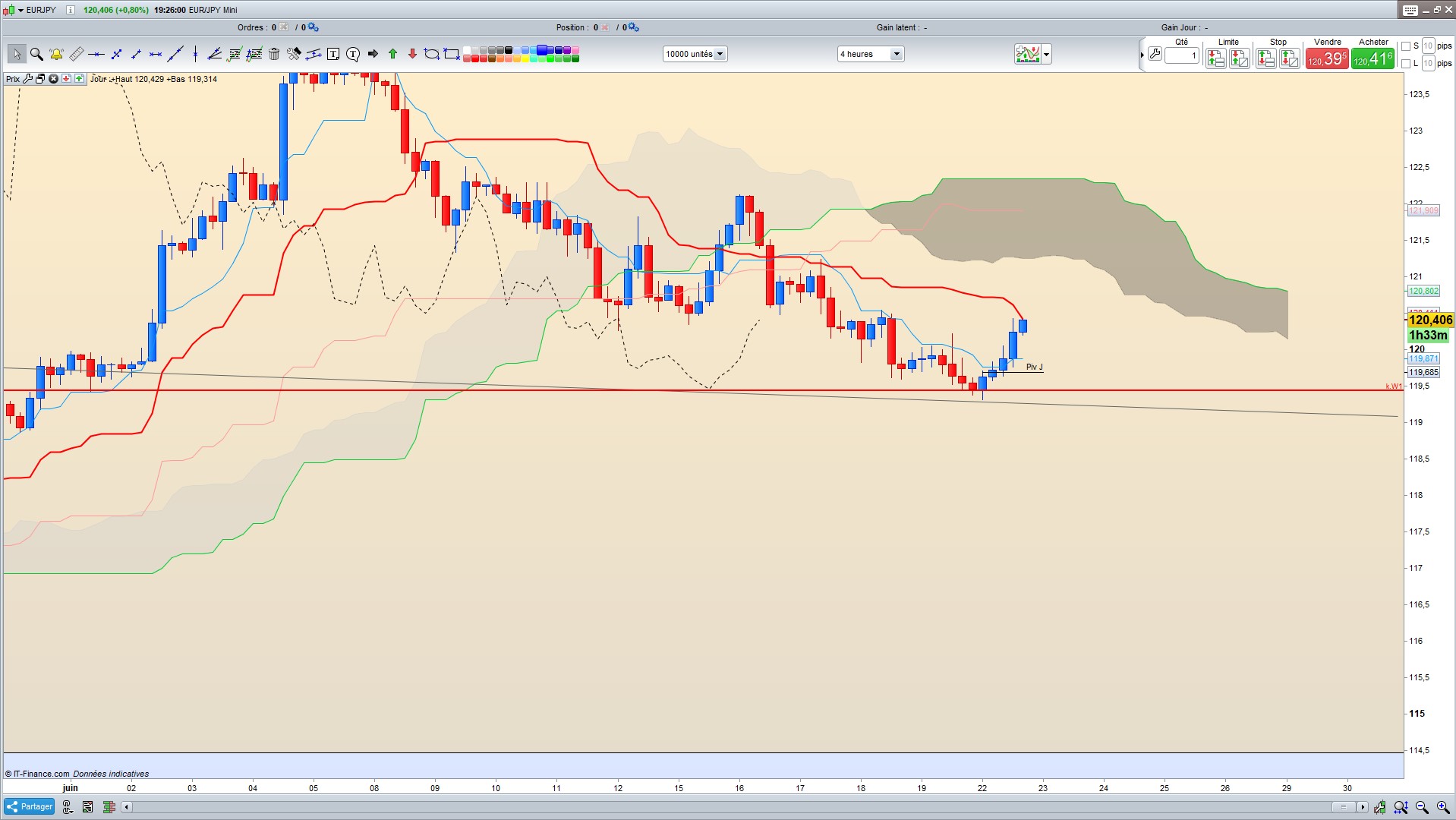
Task: Remove the price panel with the X icon
Action: pyautogui.click(x=53, y=79)
